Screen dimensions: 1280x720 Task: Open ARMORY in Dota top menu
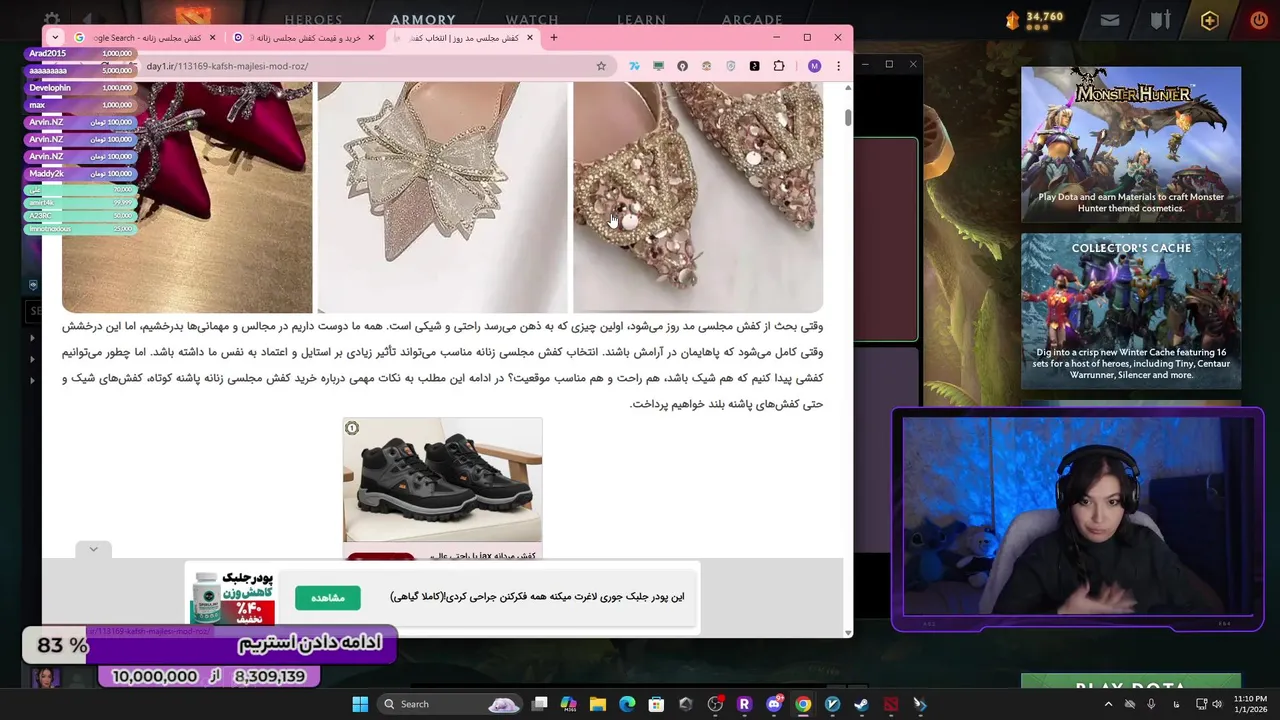pos(423,19)
